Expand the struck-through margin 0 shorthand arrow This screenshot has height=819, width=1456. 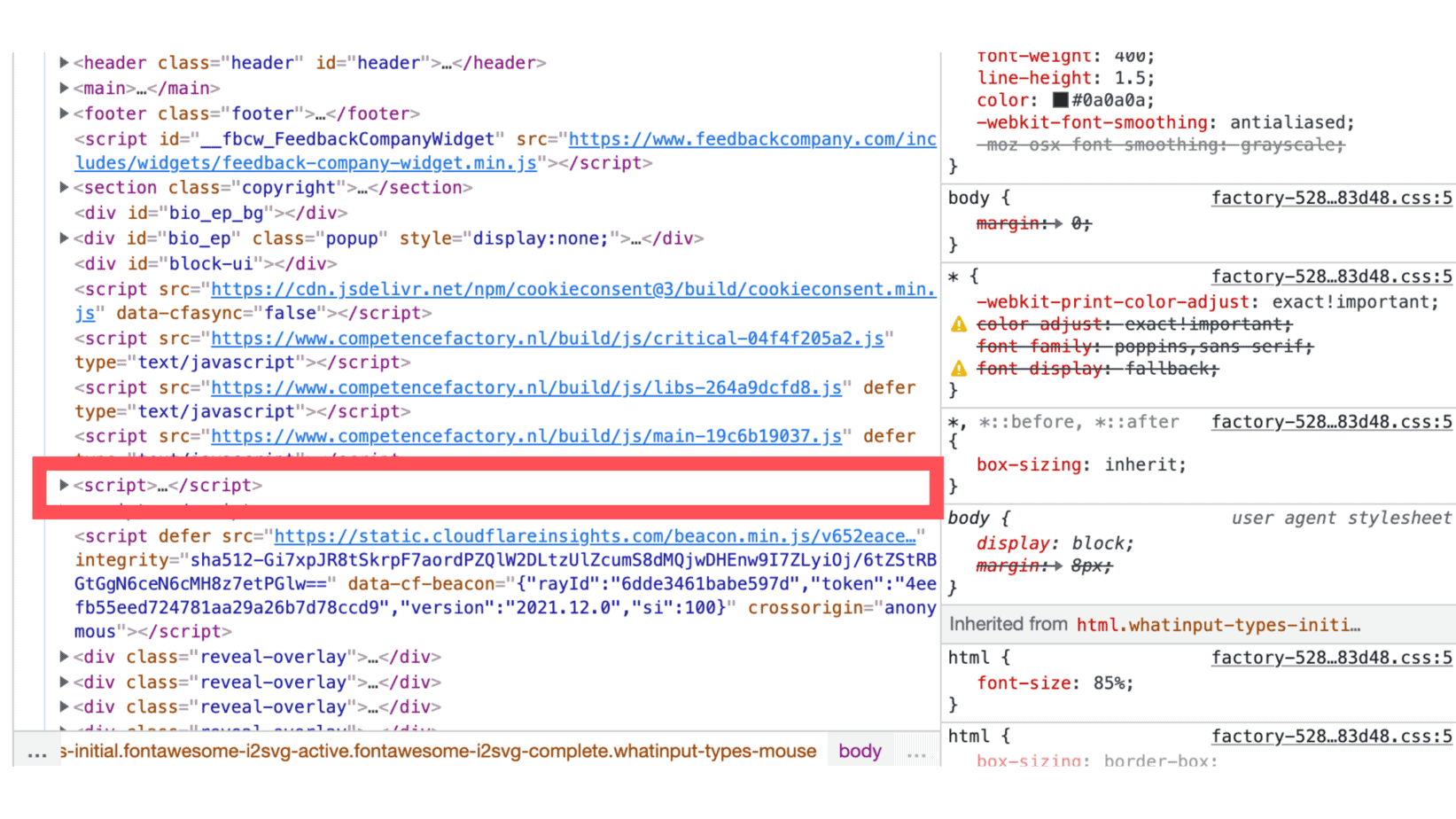[1058, 224]
